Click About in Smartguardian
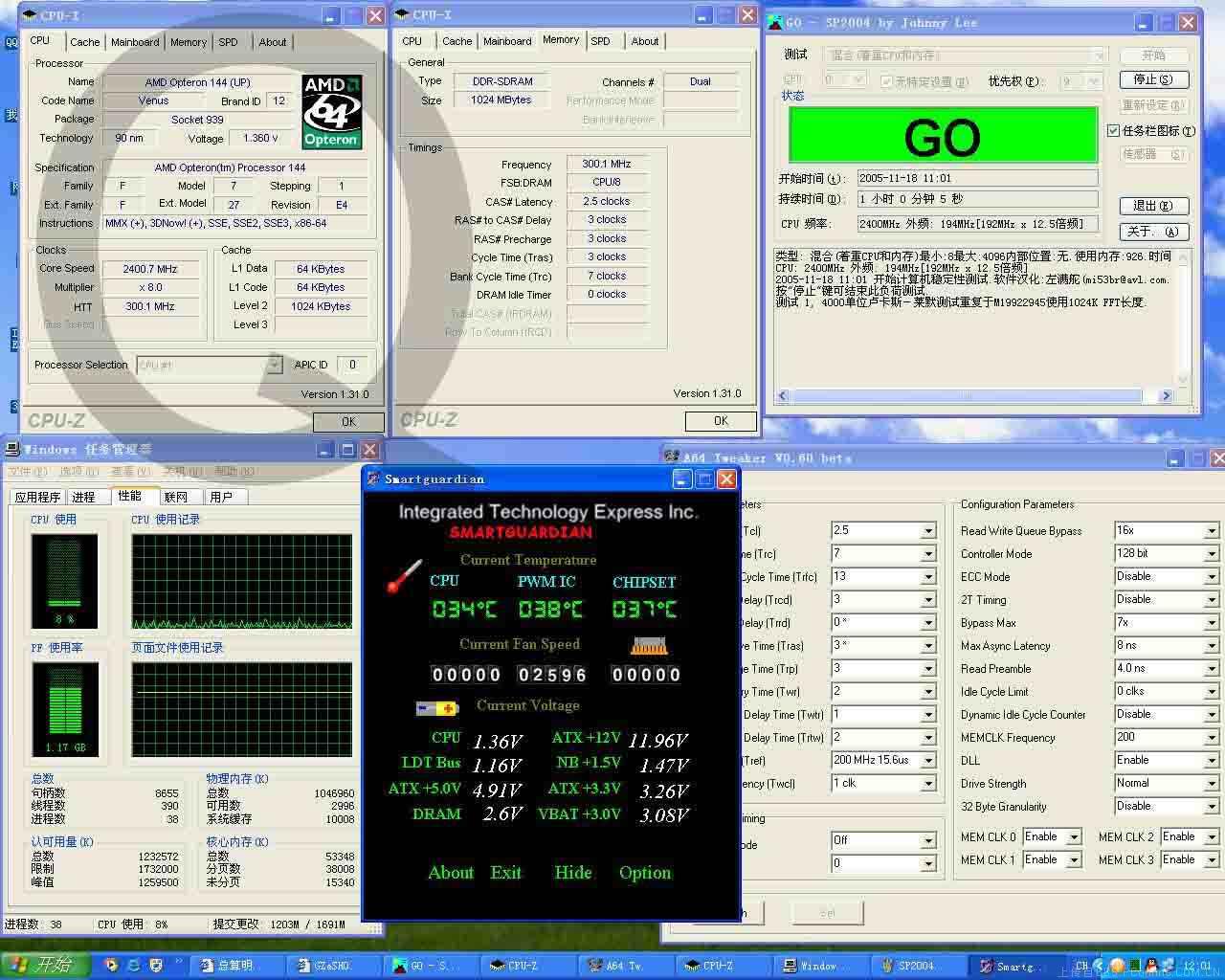Screen dimensions: 1225x980 tap(451, 873)
